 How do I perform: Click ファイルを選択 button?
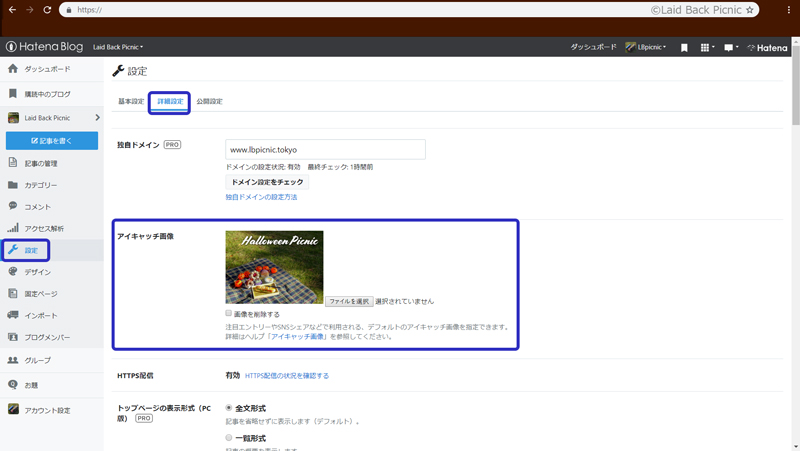[x=349, y=302]
